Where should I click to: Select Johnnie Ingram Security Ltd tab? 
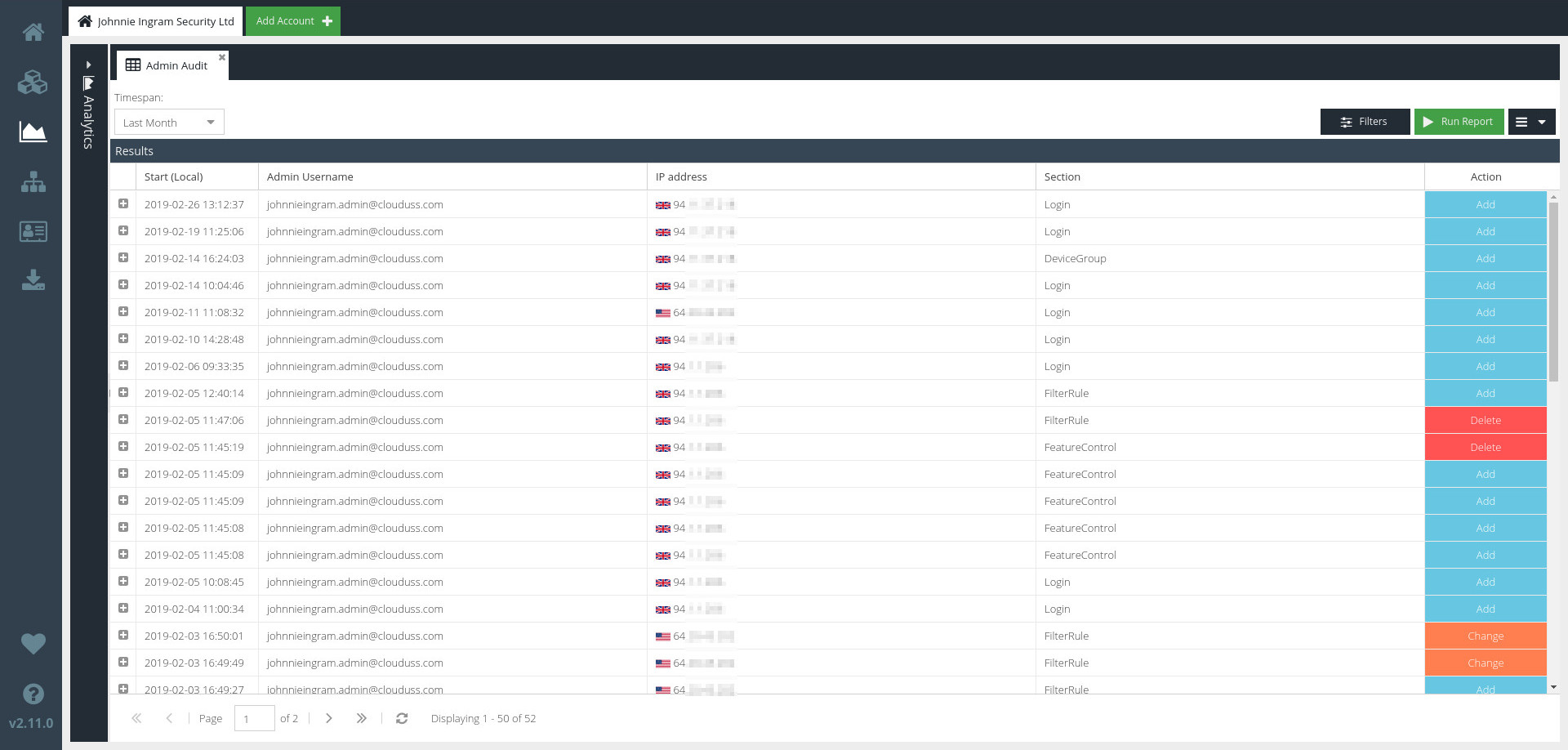(x=156, y=21)
